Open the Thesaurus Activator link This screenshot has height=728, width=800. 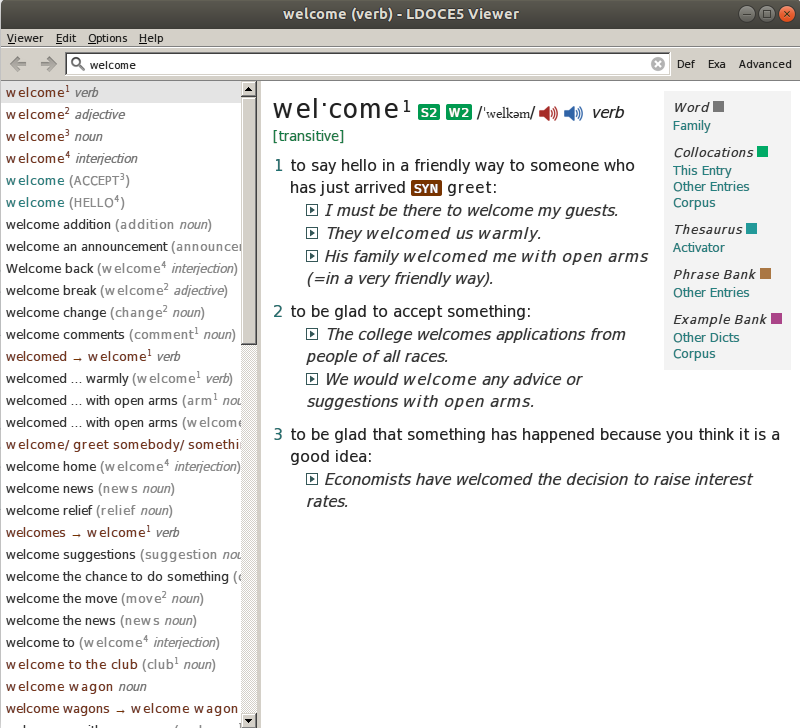[x=698, y=247]
